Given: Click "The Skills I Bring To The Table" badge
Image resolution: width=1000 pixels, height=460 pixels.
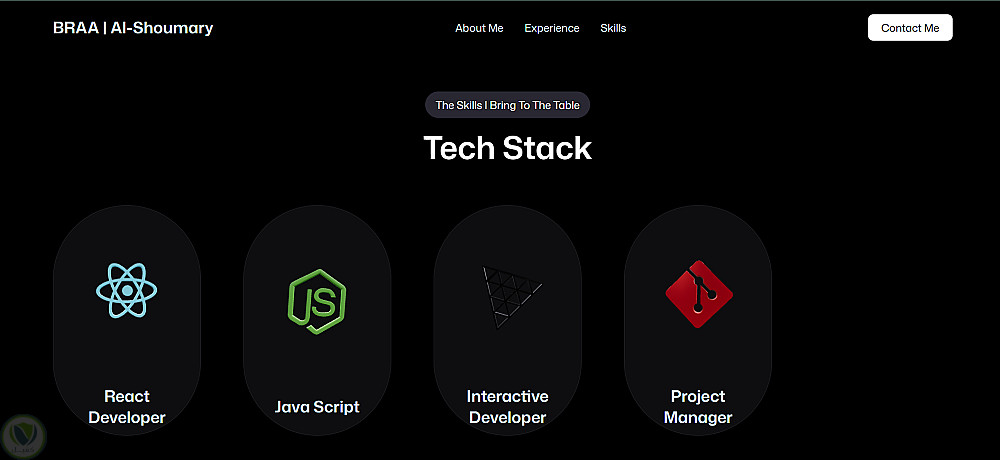Looking at the screenshot, I should (x=508, y=105).
